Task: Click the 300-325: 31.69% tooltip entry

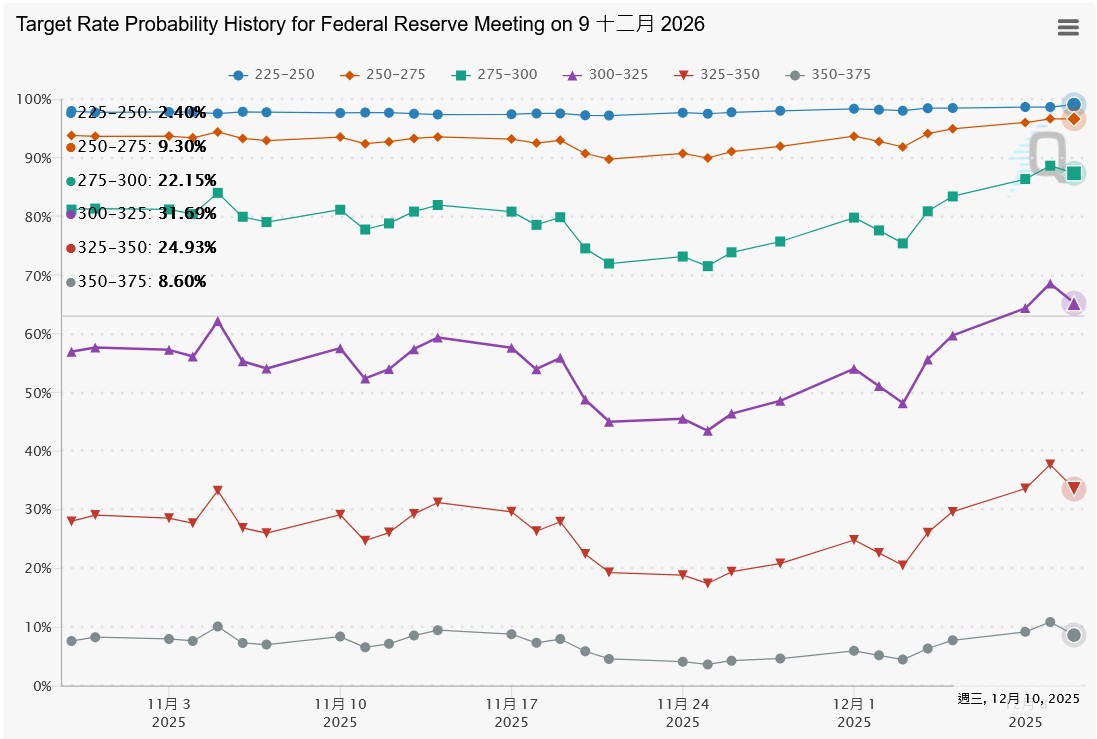Action: pyautogui.click(x=140, y=214)
